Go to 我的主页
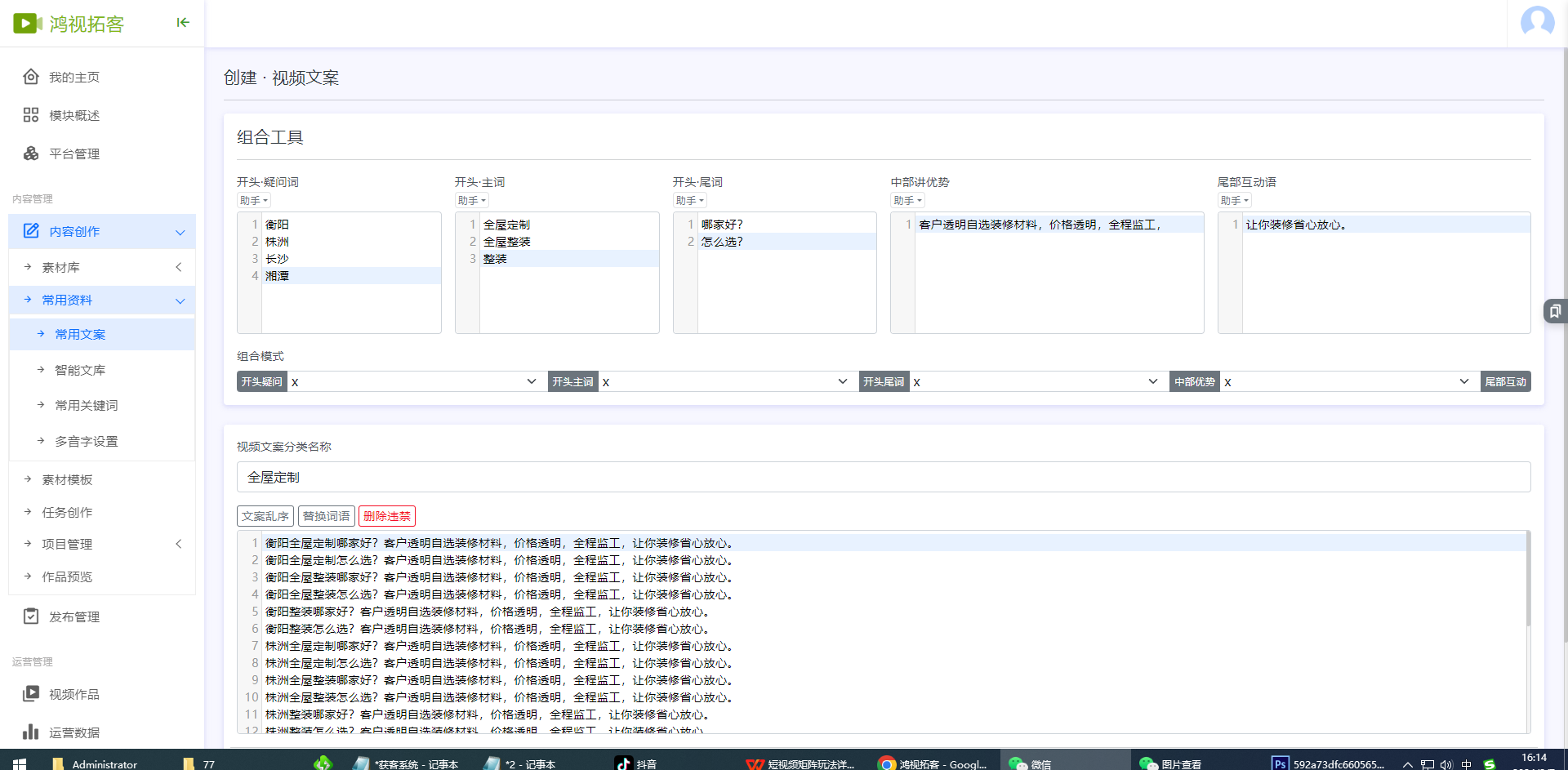The image size is (1568, 770). pyautogui.click(x=74, y=77)
